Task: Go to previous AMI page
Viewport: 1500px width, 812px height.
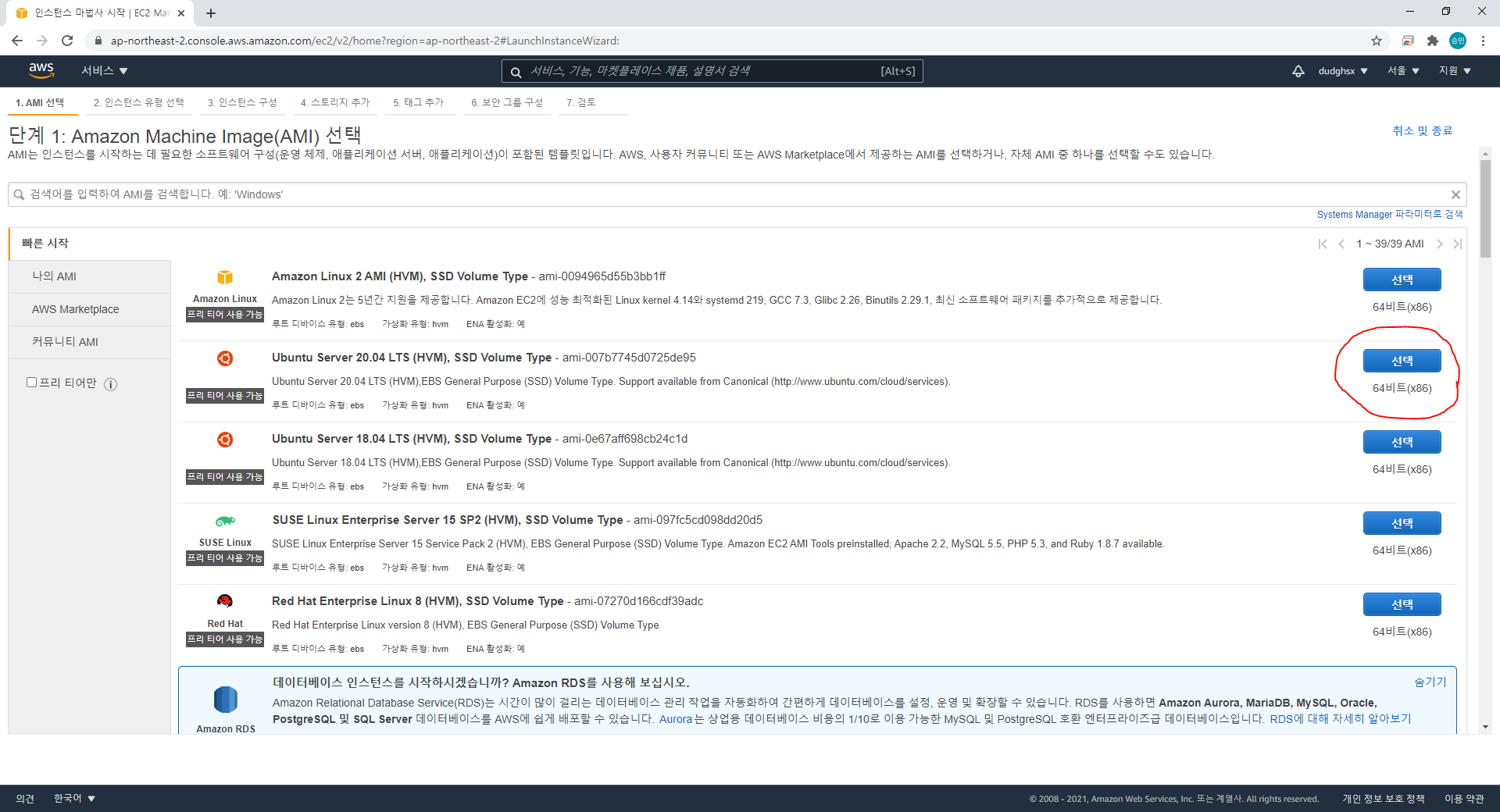Action: pyautogui.click(x=1341, y=244)
